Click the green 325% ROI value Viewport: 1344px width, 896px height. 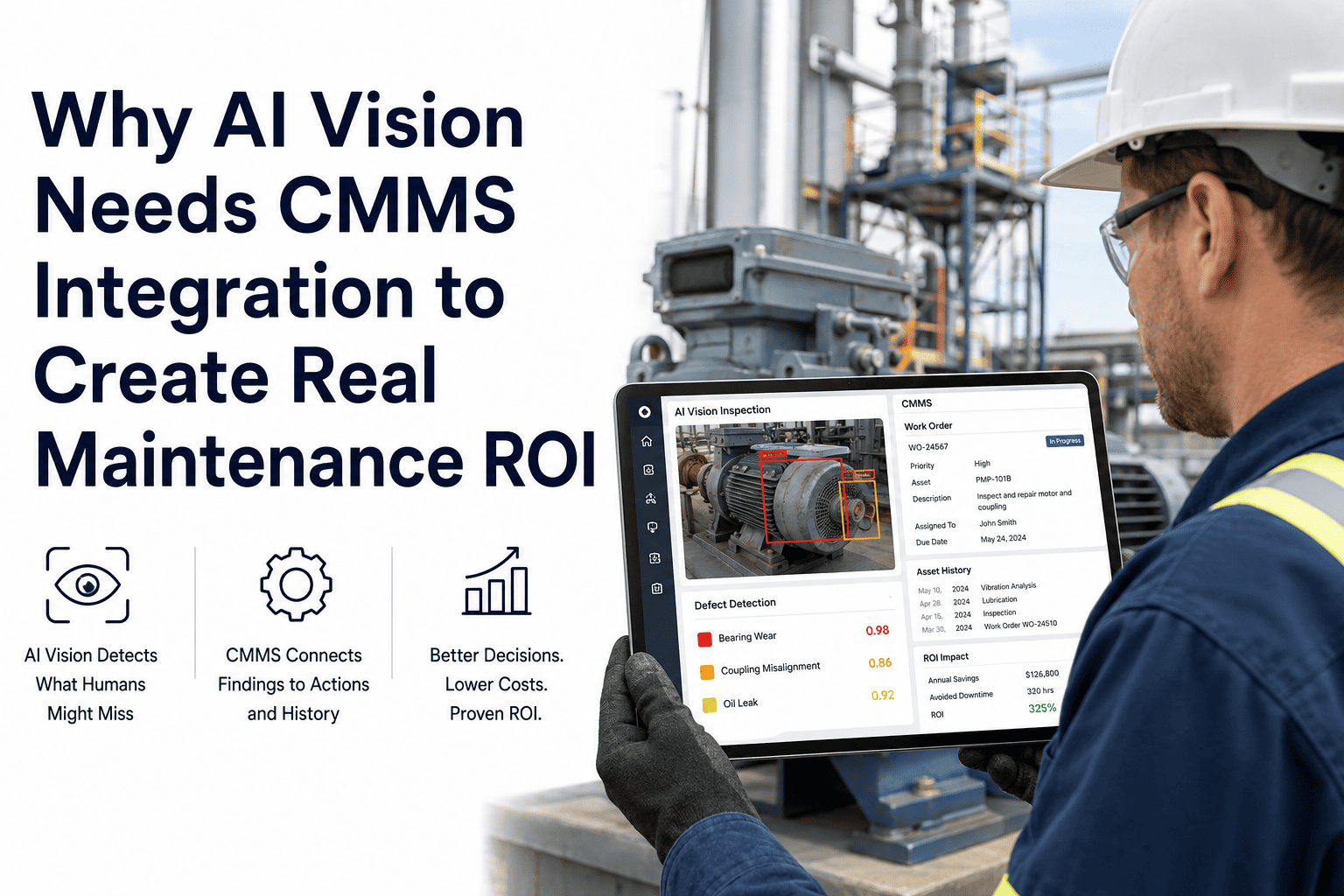coord(1042,709)
